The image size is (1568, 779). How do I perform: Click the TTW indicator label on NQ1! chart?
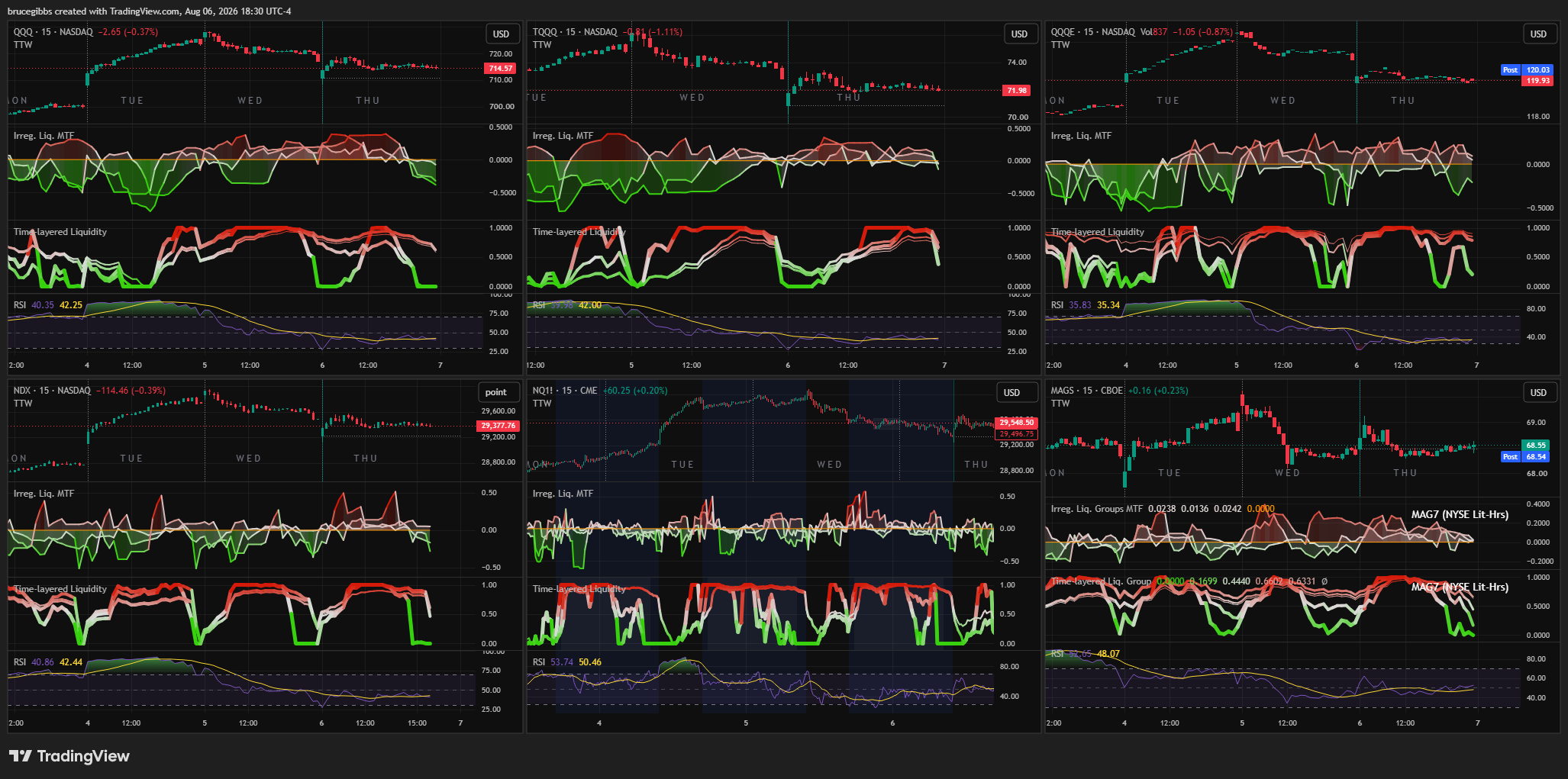[x=542, y=404]
